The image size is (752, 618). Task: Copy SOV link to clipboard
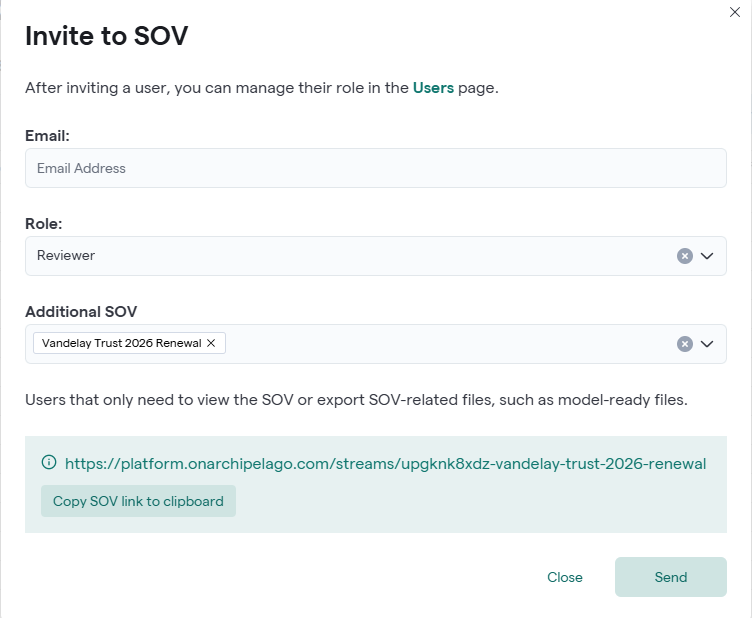138,501
